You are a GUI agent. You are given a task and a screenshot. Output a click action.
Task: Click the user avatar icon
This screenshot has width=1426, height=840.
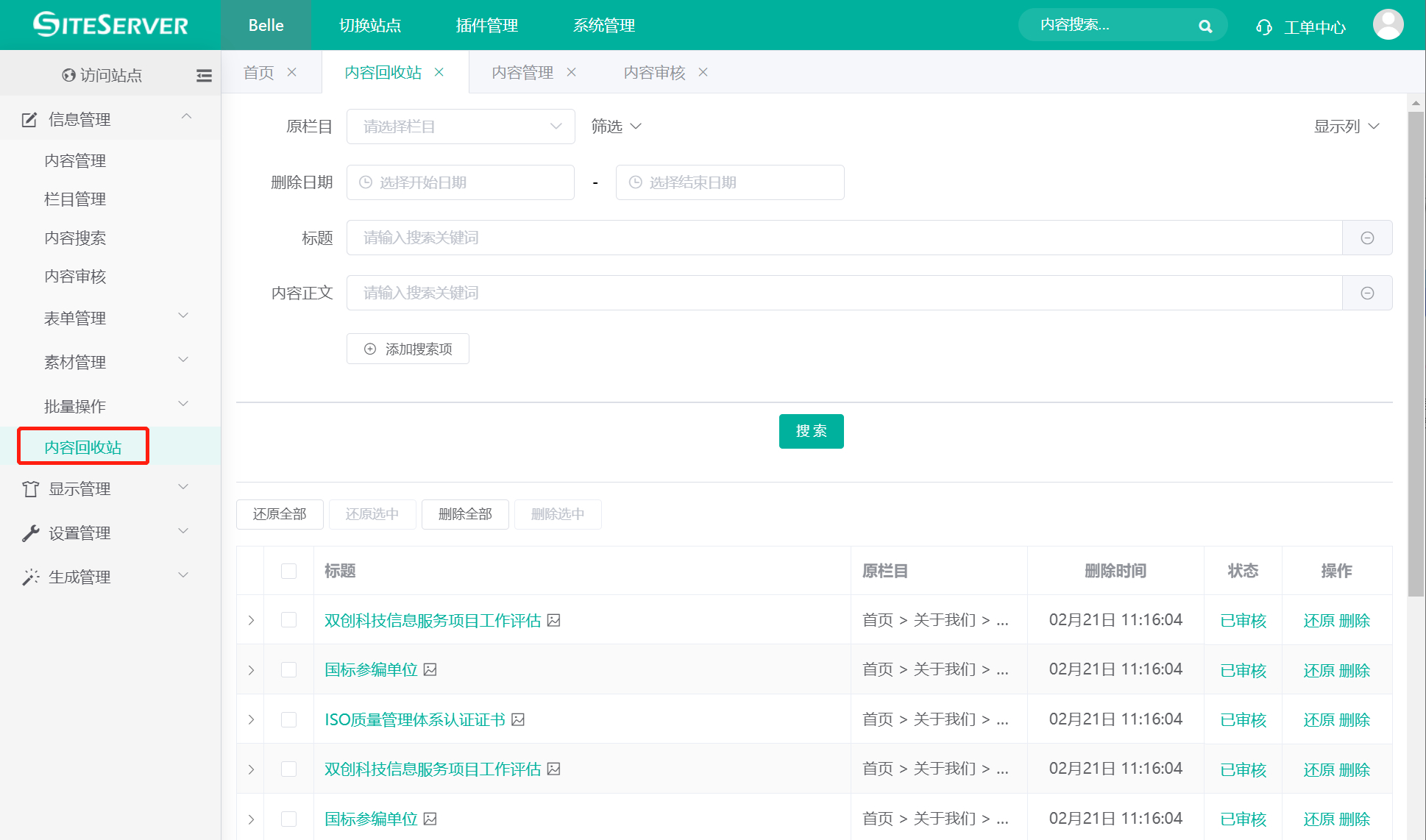click(1387, 25)
